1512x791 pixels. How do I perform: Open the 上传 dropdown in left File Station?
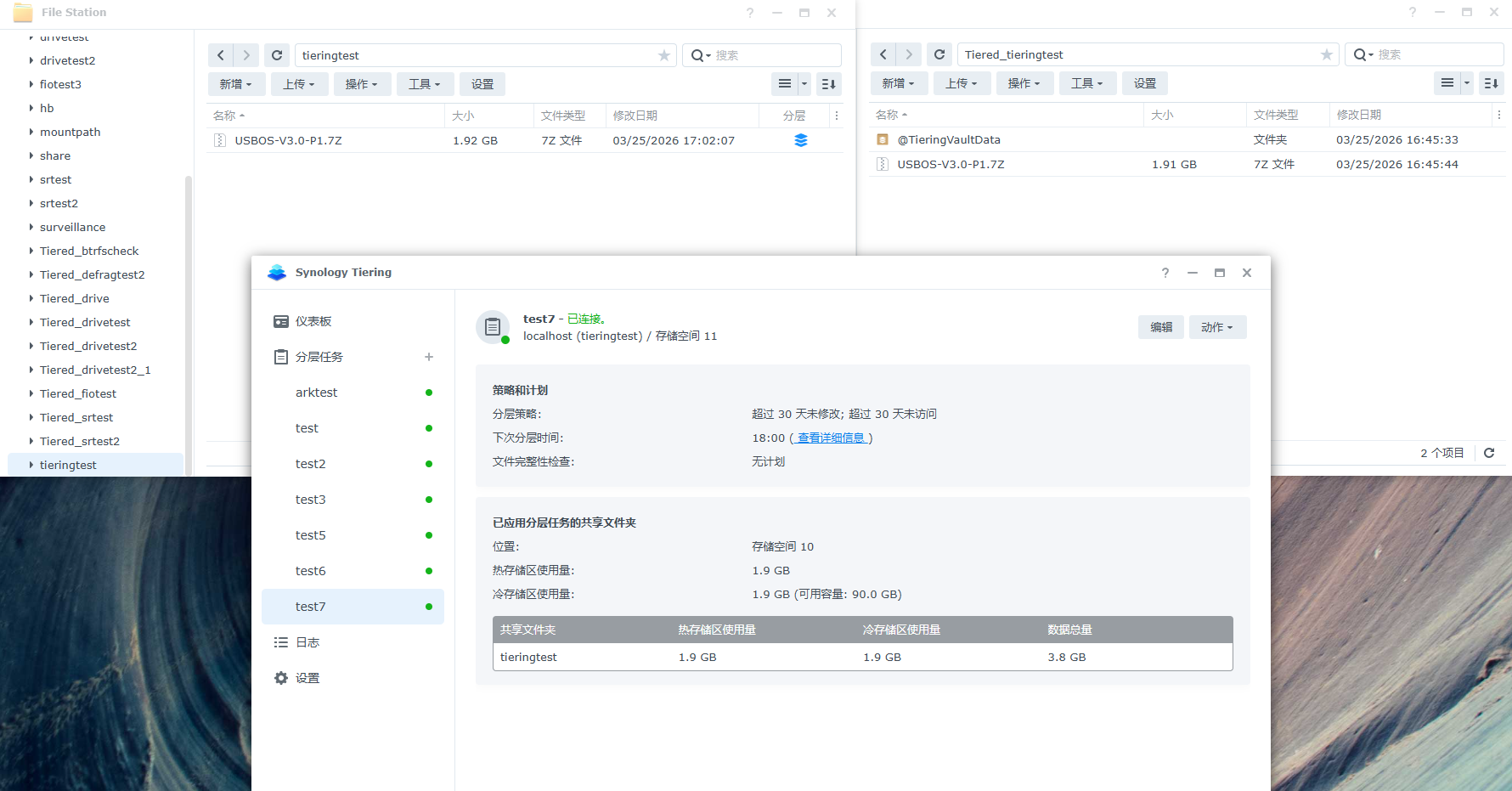[299, 84]
